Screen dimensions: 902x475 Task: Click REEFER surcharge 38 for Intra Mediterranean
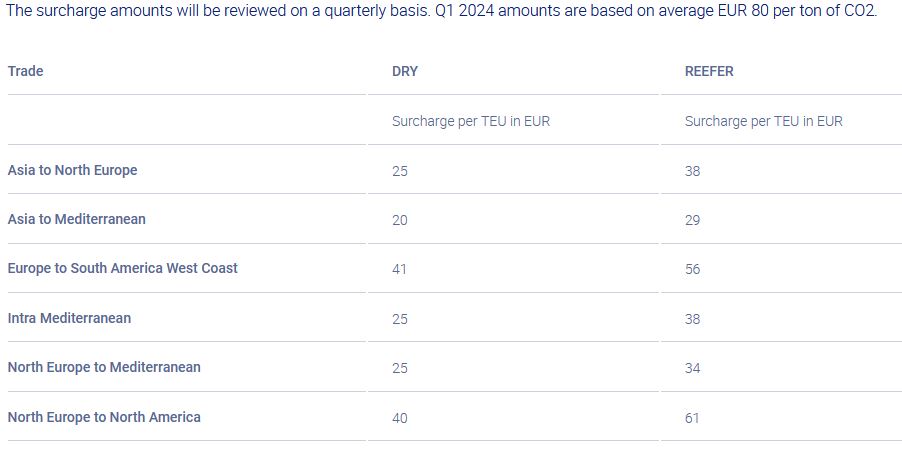[693, 319]
